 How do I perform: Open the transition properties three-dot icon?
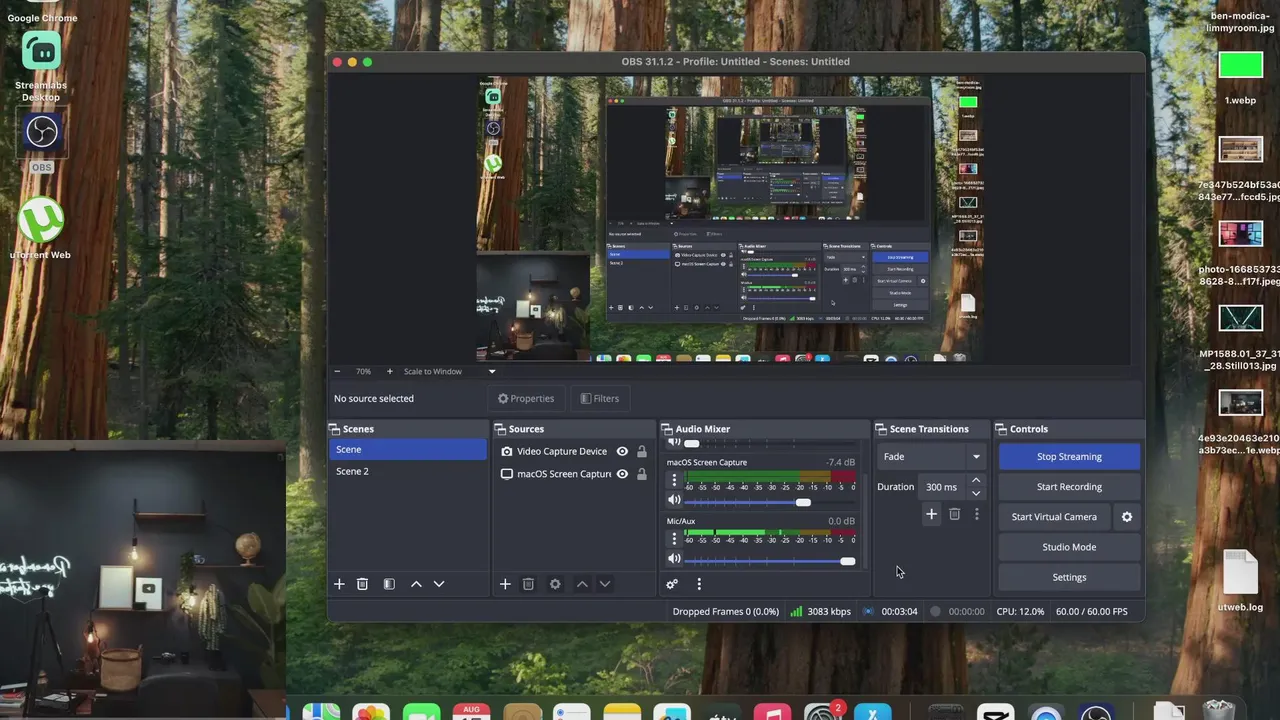click(x=977, y=514)
